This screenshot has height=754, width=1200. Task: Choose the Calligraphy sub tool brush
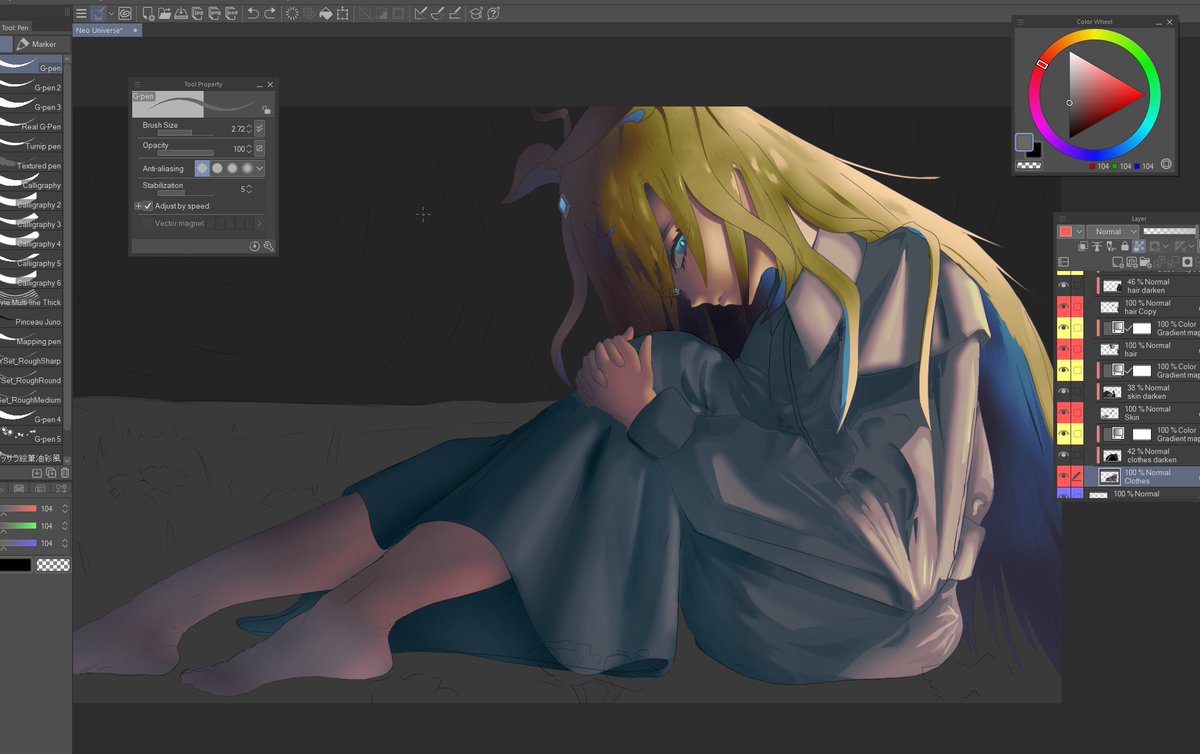(32, 185)
